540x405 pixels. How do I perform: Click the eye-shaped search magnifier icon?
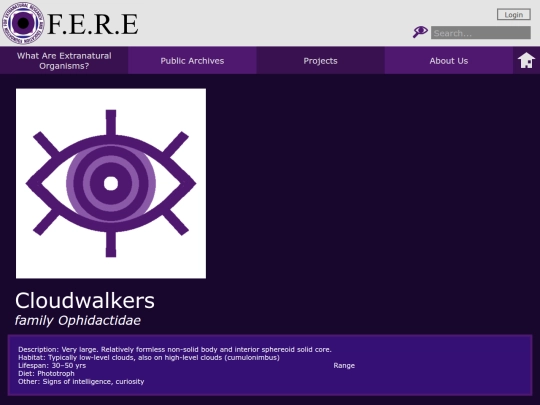[420, 32]
